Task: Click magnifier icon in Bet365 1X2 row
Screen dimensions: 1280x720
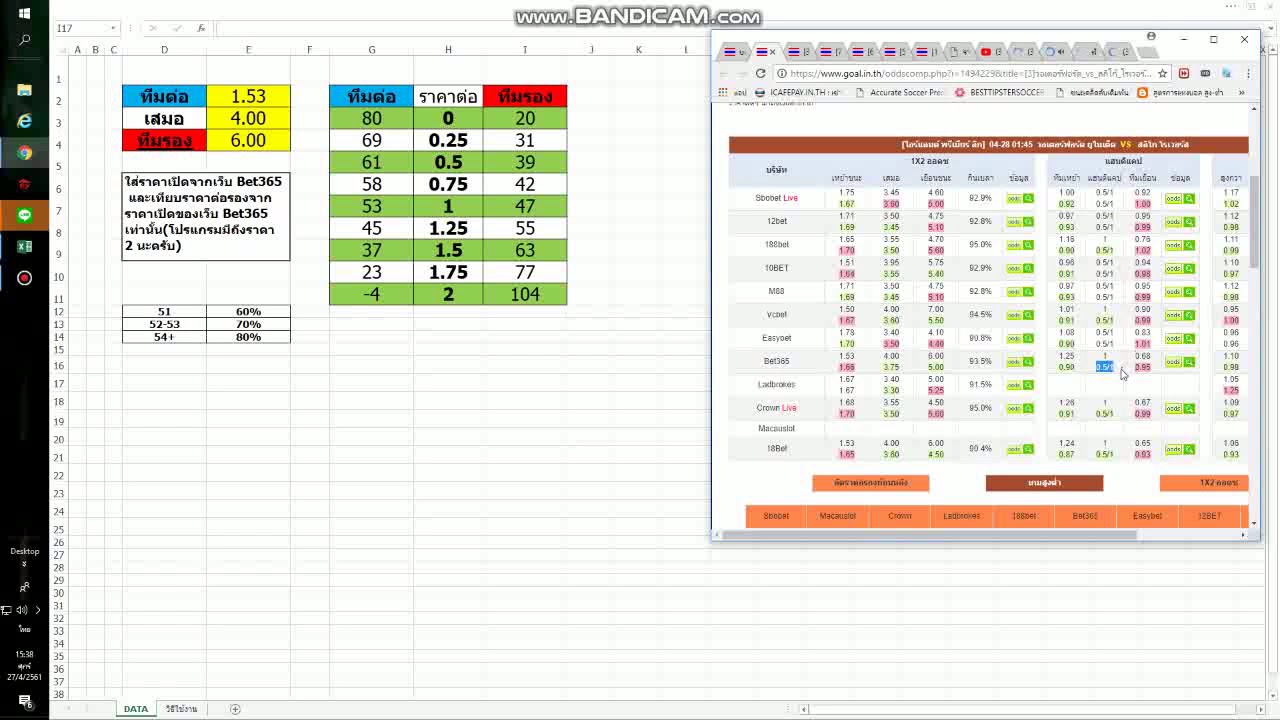Action: [x=1028, y=361]
